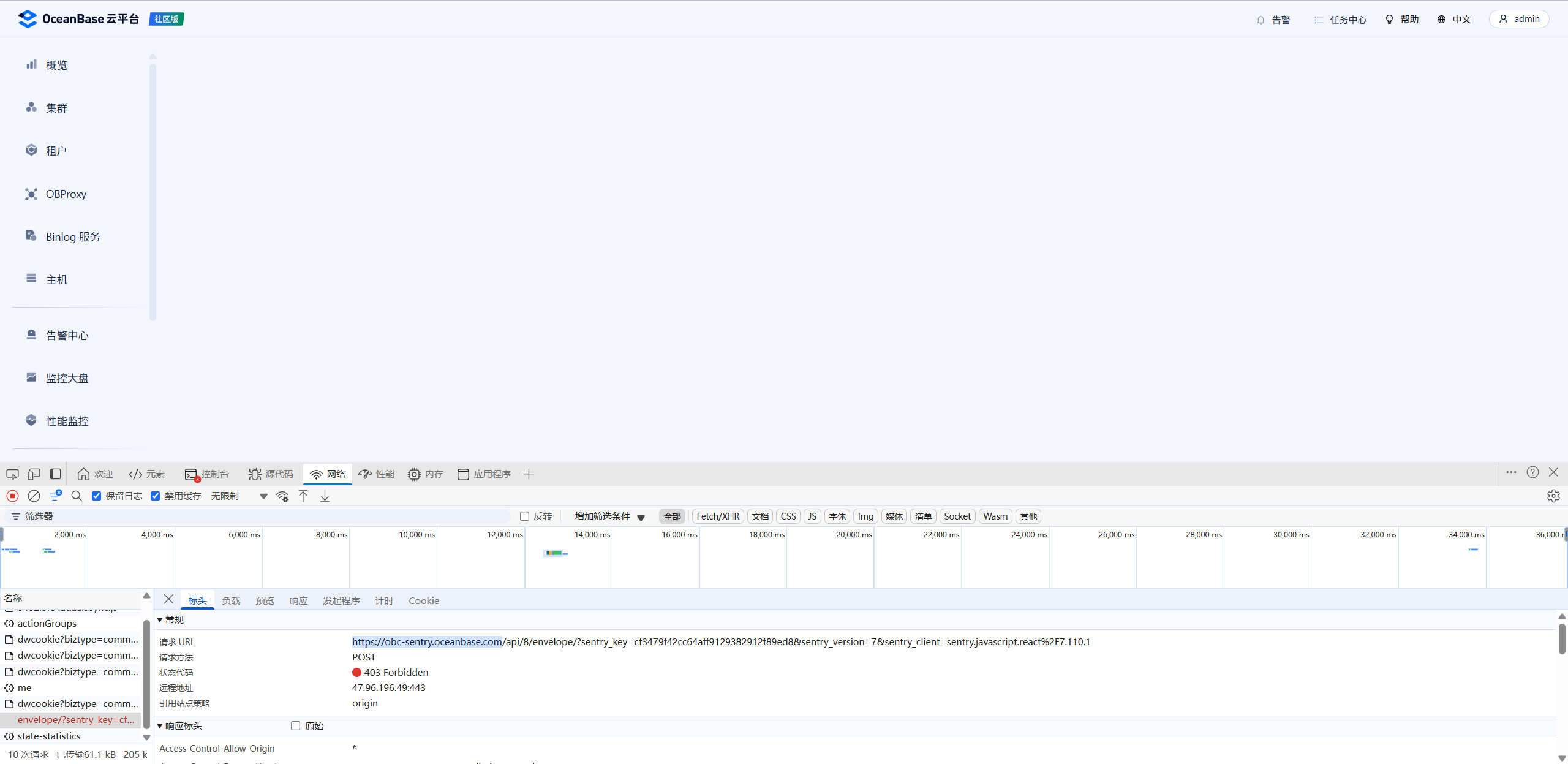Click the OceanBase 云平台 logo
Screen dimensions: 1568x764
coord(79,19)
